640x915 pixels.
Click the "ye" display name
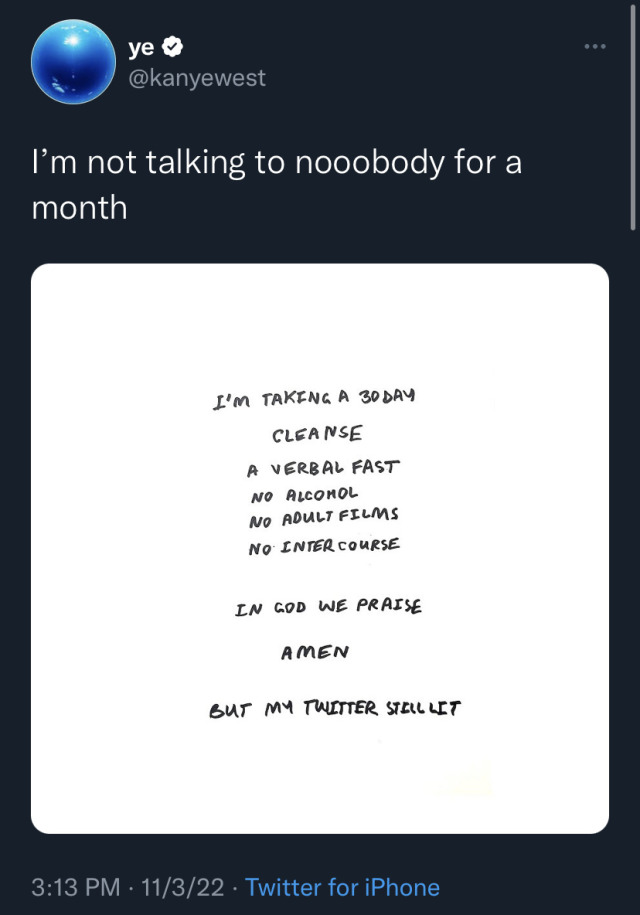tap(142, 46)
